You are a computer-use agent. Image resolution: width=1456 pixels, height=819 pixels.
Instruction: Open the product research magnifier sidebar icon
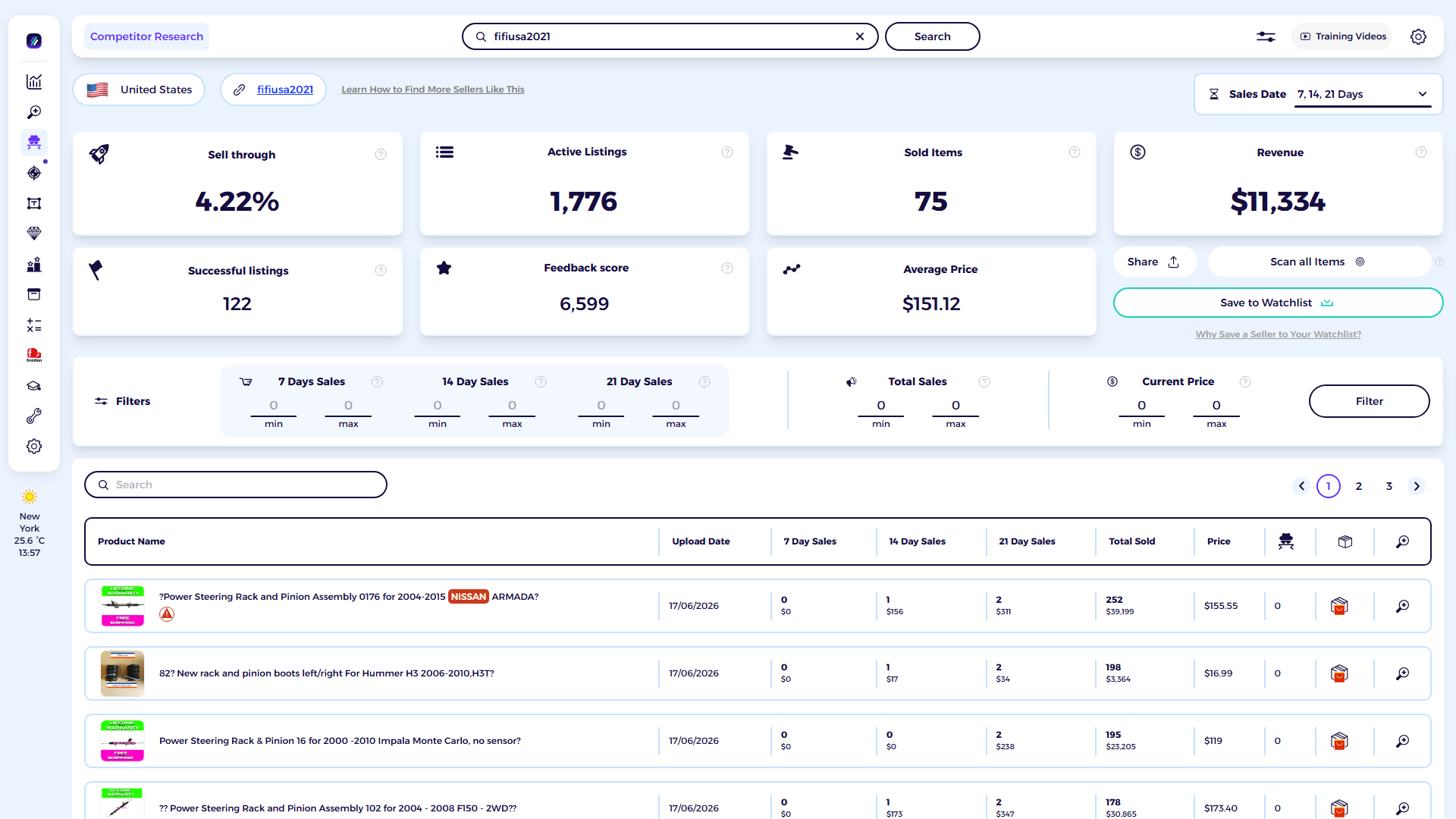pyautogui.click(x=33, y=112)
